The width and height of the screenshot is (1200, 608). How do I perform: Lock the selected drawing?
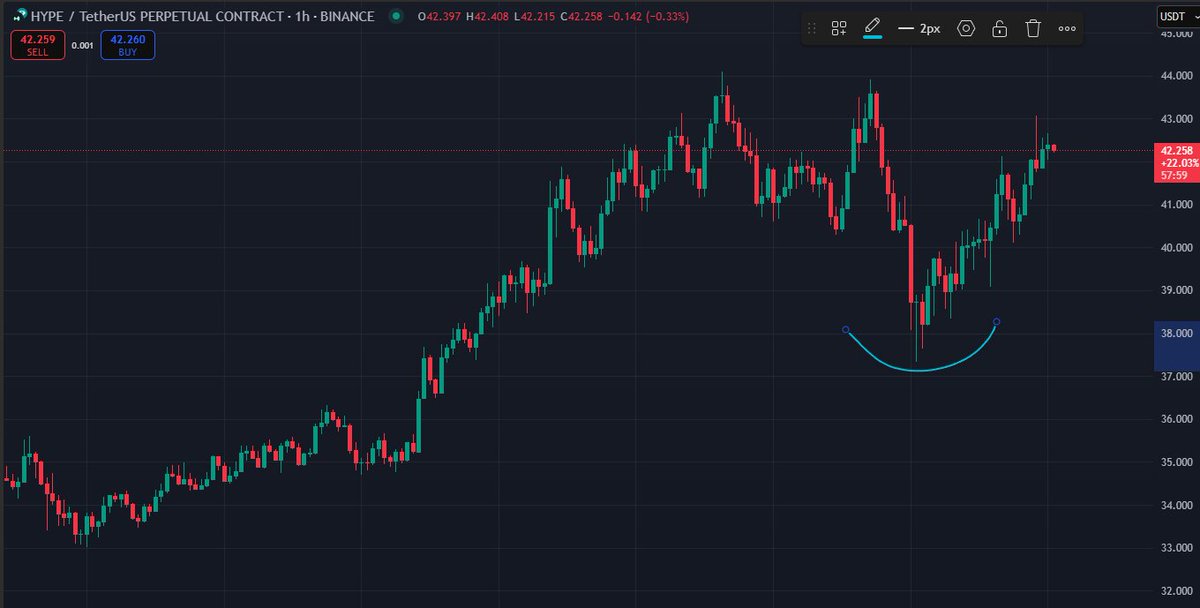(x=999, y=29)
